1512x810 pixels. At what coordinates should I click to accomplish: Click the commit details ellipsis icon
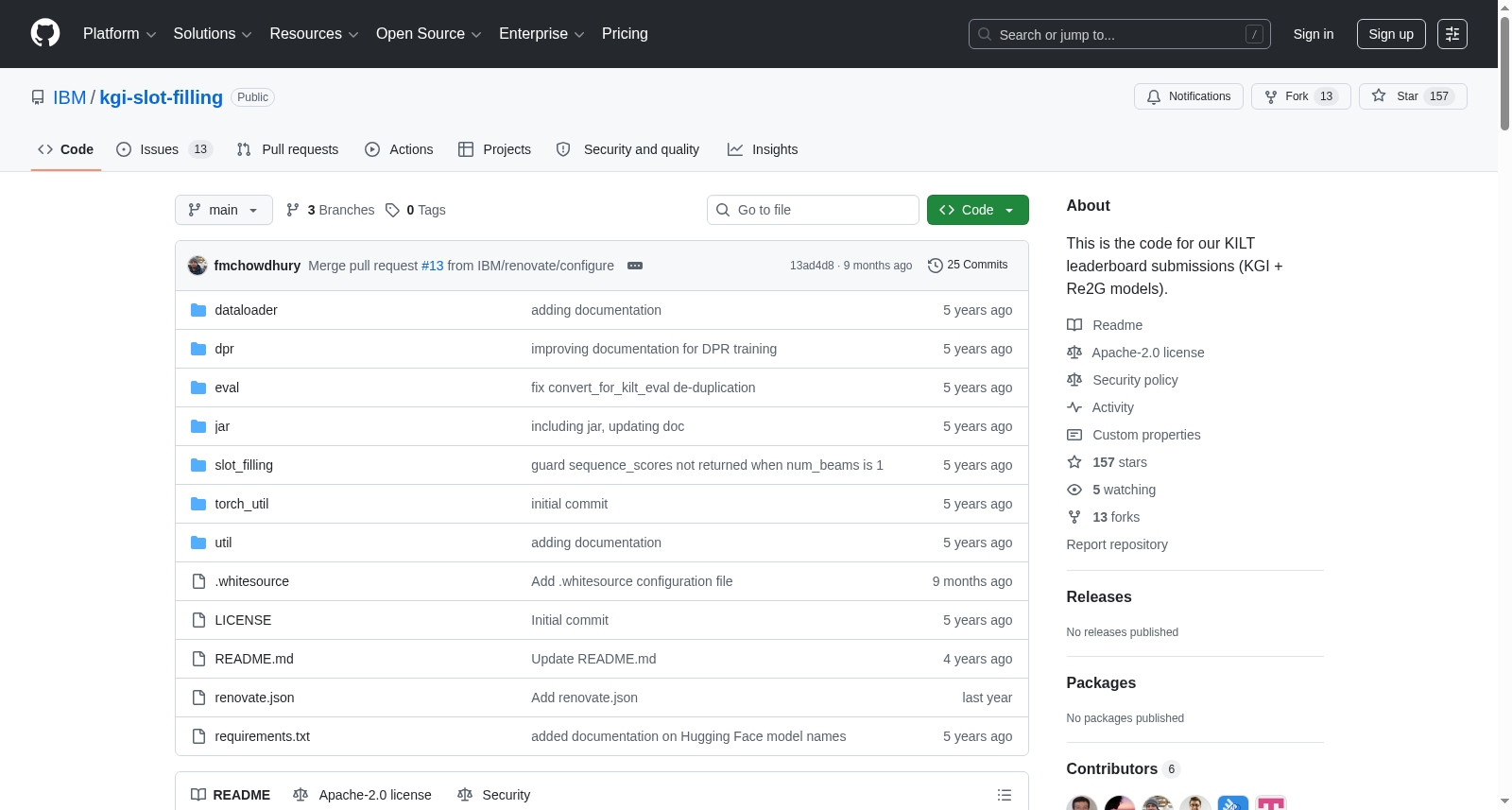635,266
